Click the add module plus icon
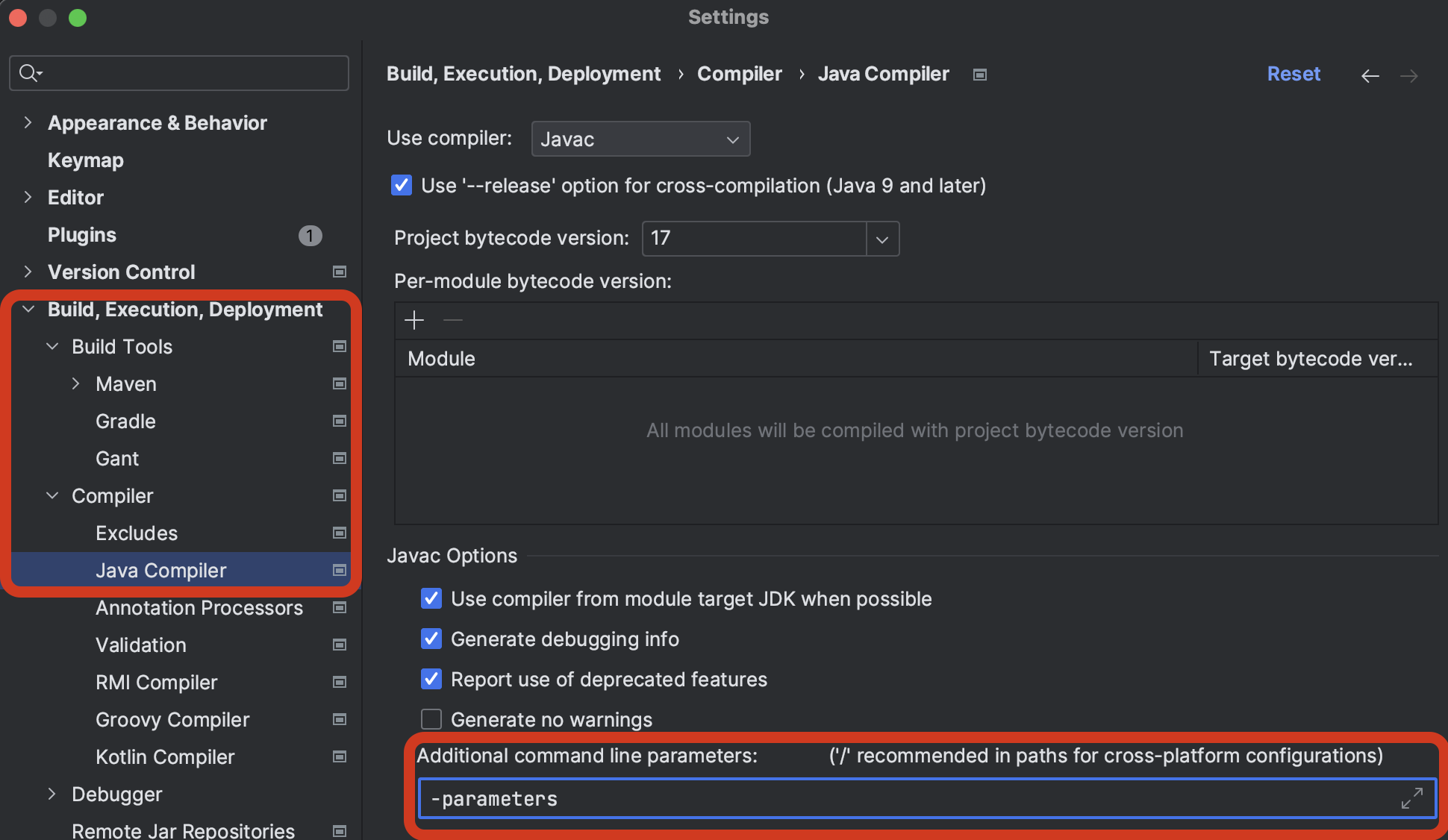This screenshot has height=840, width=1448. [x=414, y=320]
